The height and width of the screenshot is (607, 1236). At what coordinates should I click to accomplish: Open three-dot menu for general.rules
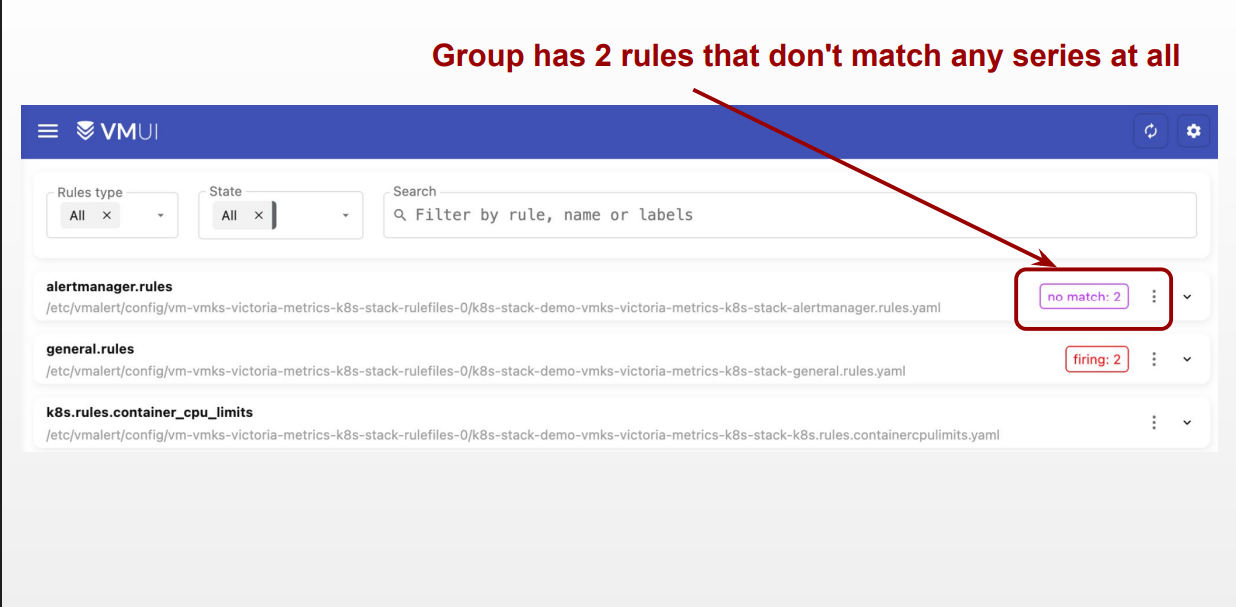click(1154, 359)
